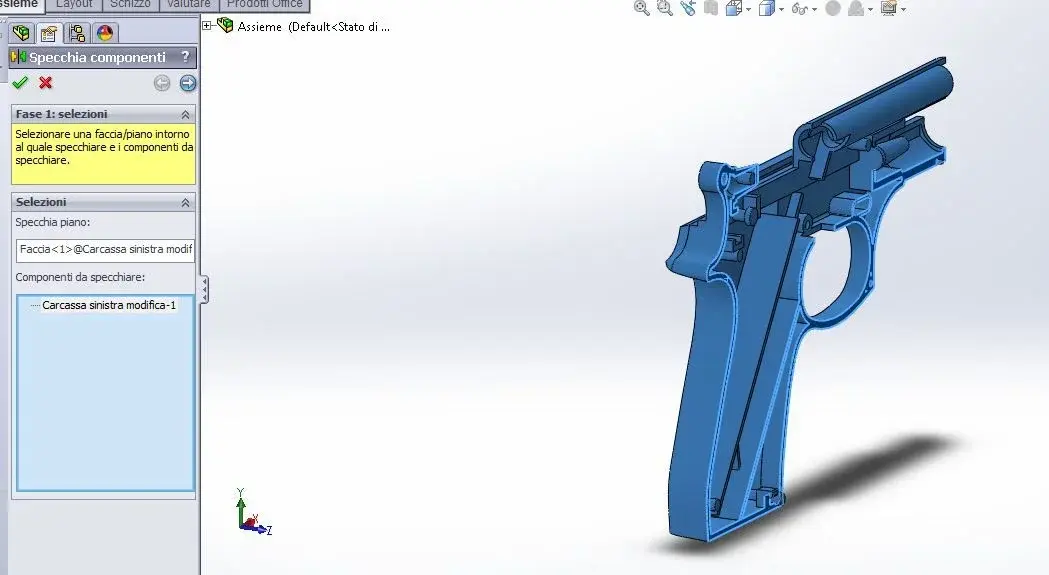The height and width of the screenshot is (575, 1049).
Task: Open help for Specchia componenti
Action: coord(185,58)
